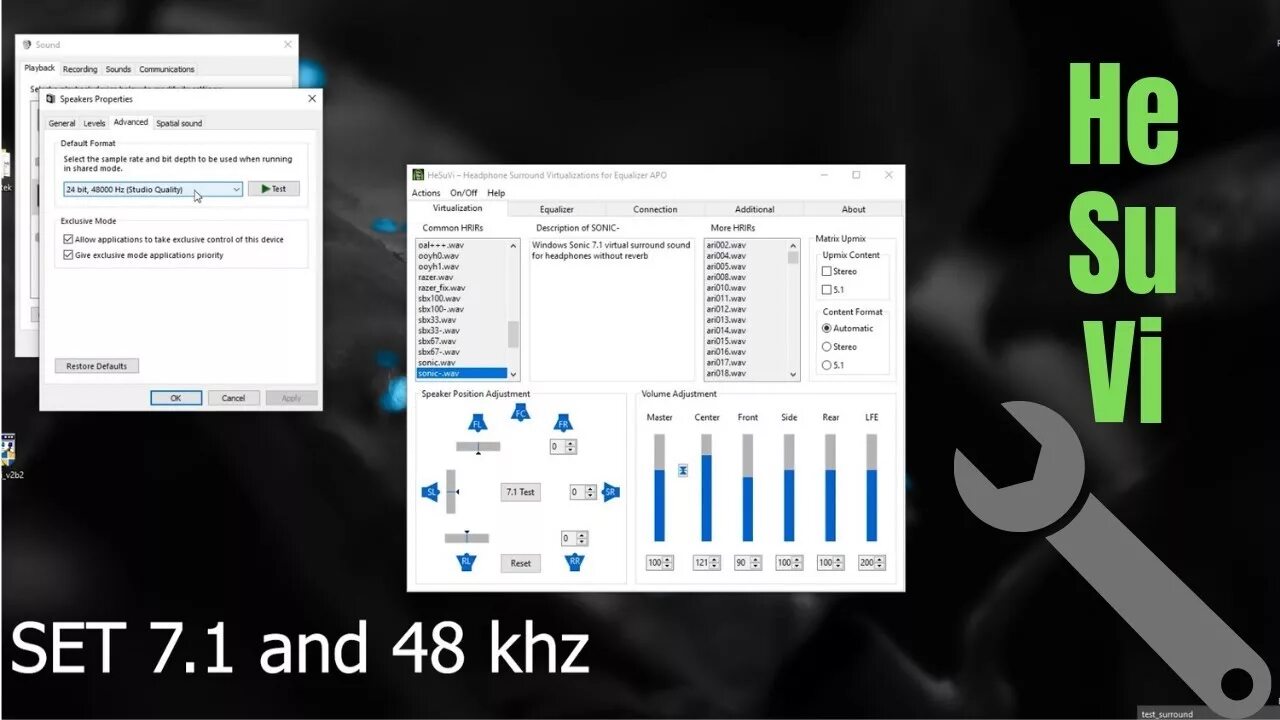Click the Center volume slider

point(706,488)
